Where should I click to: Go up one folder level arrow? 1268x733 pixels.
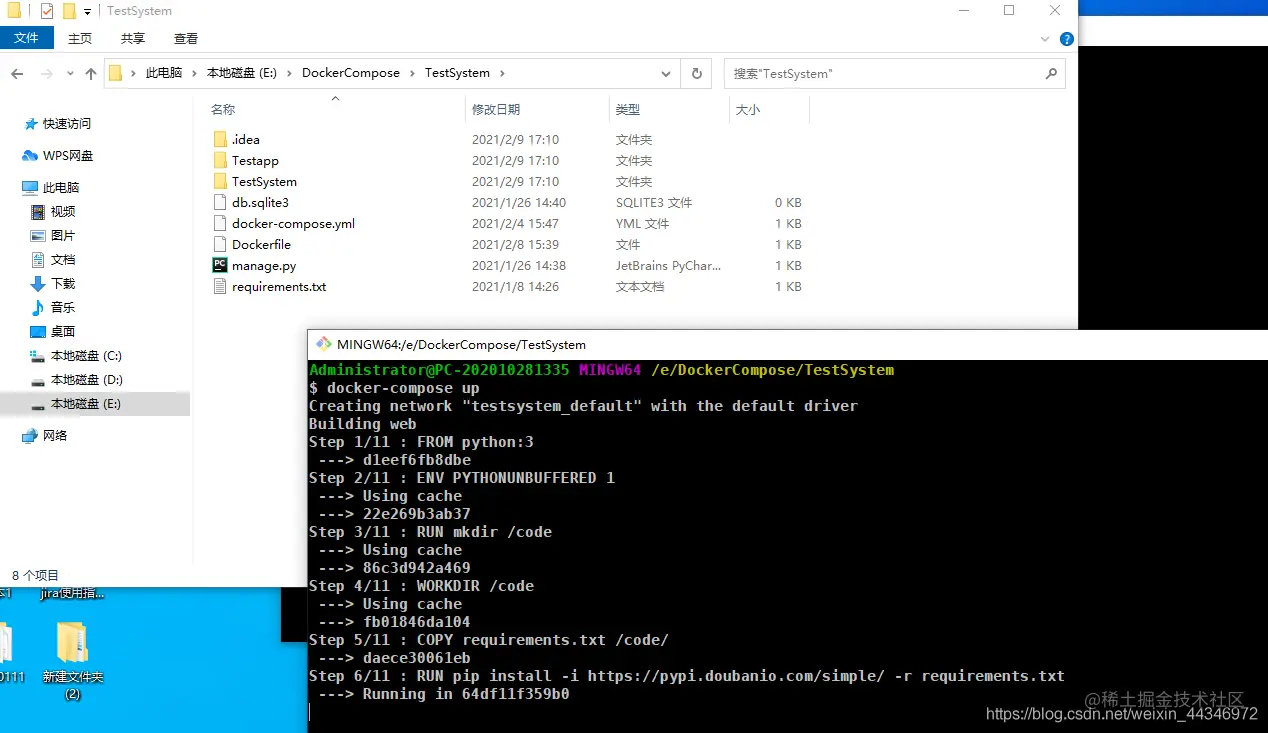[91, 73]
